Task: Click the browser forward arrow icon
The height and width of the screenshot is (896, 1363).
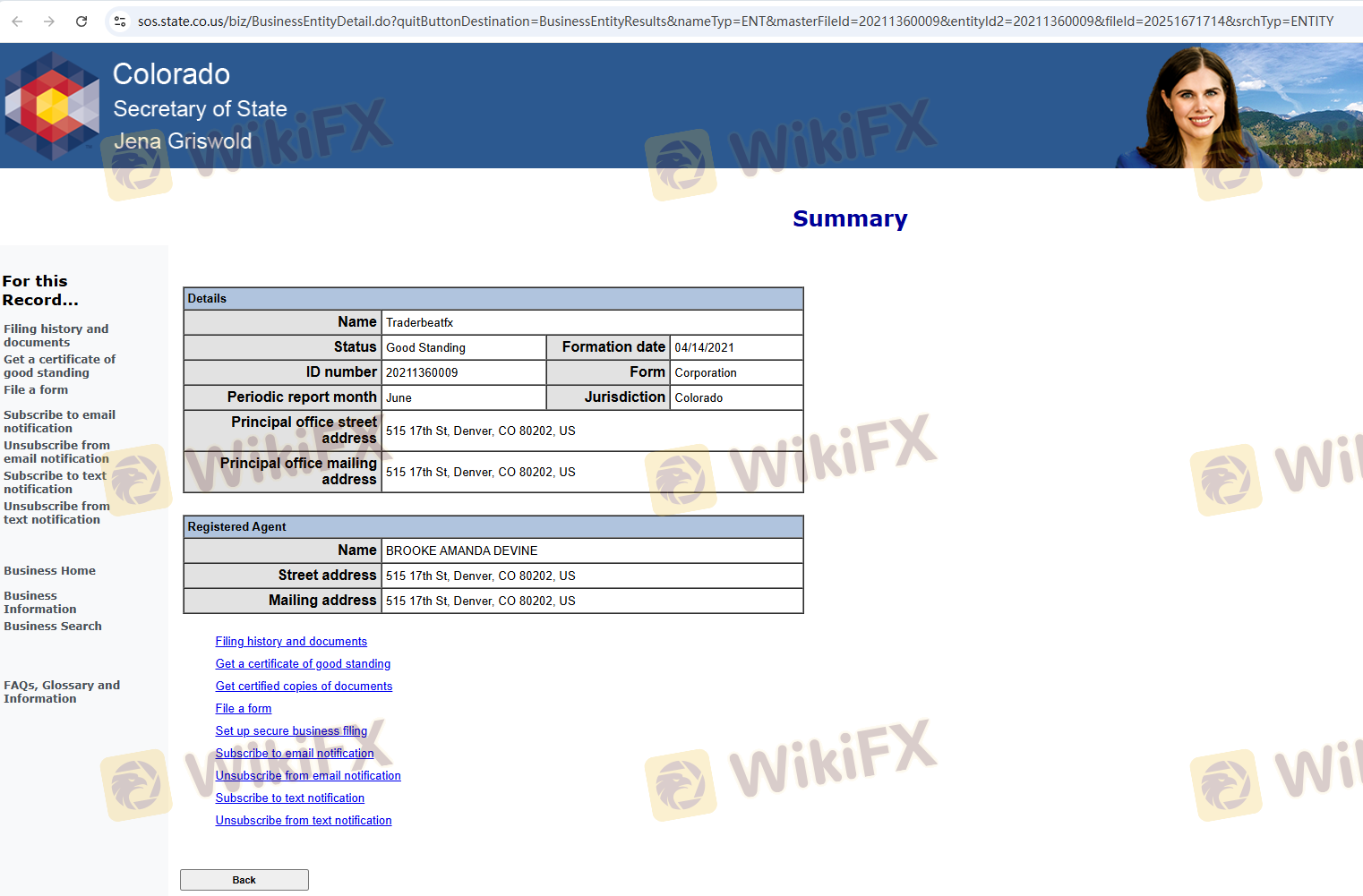Action: coord(49,21)
